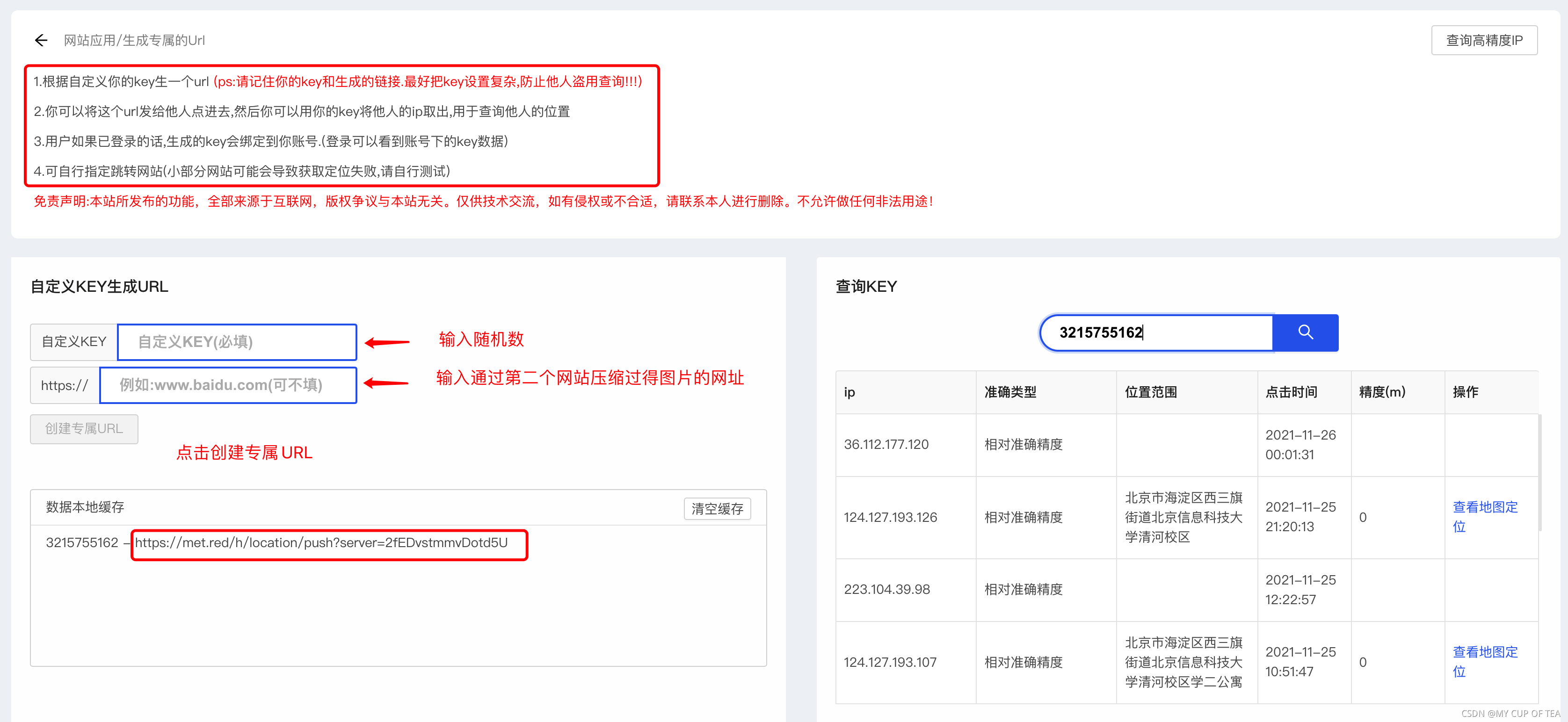This screenshot has height=722, width=1568.
Task: Focus the 自定义KEY input field
Action: (x=236, y=342)
